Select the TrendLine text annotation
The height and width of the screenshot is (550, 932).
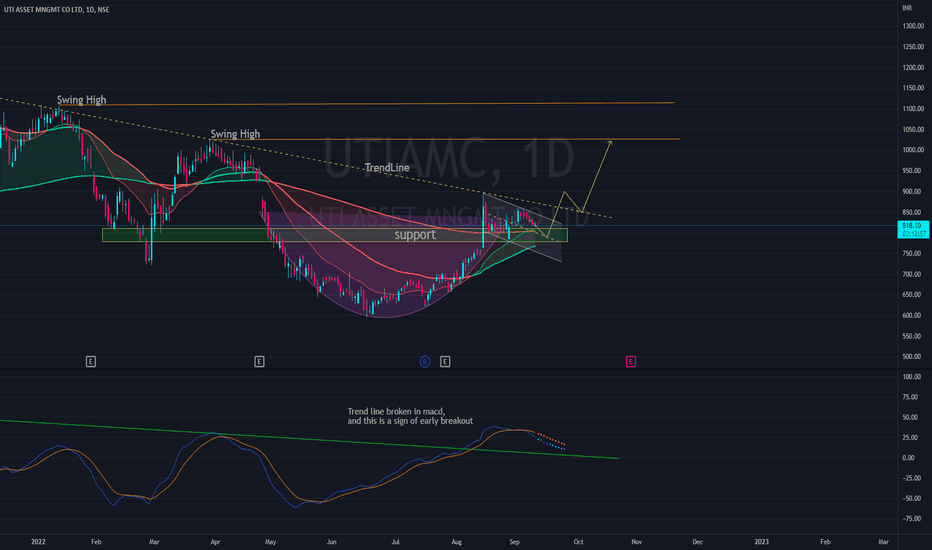(387, 168)
